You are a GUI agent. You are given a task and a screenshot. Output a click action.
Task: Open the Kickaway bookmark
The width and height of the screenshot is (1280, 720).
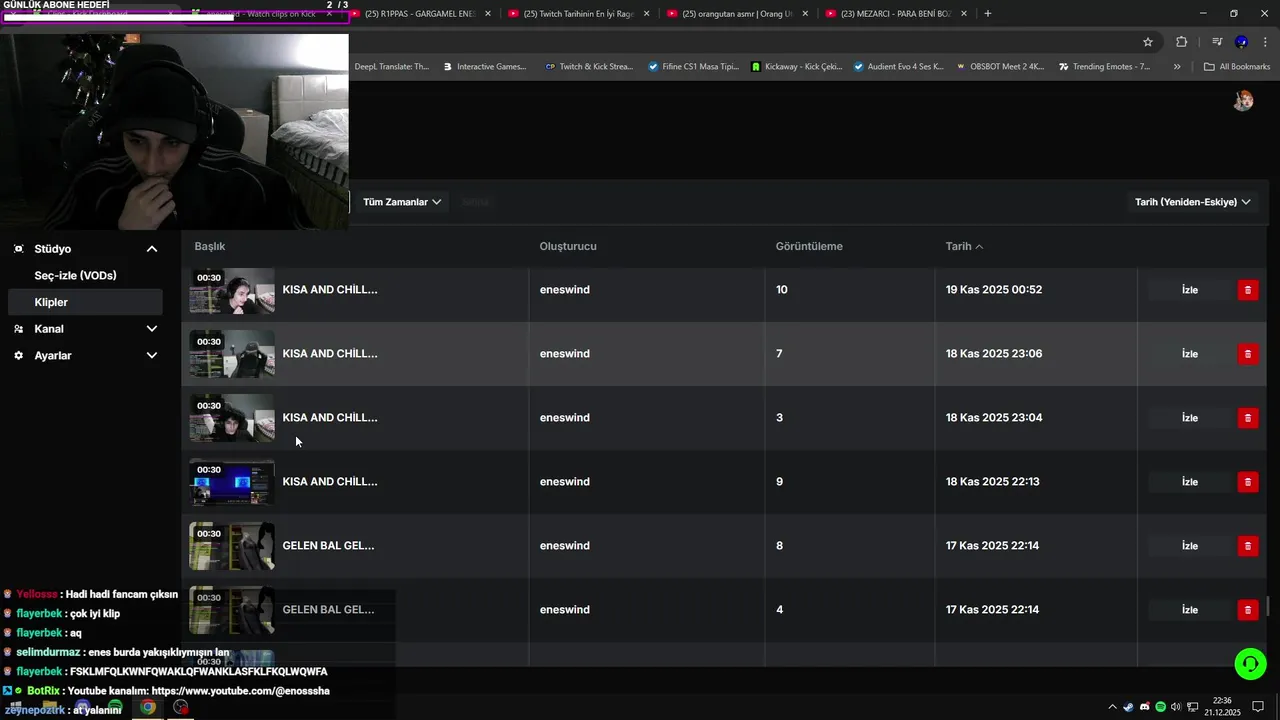pyautogui.click(x=796, y=67)
